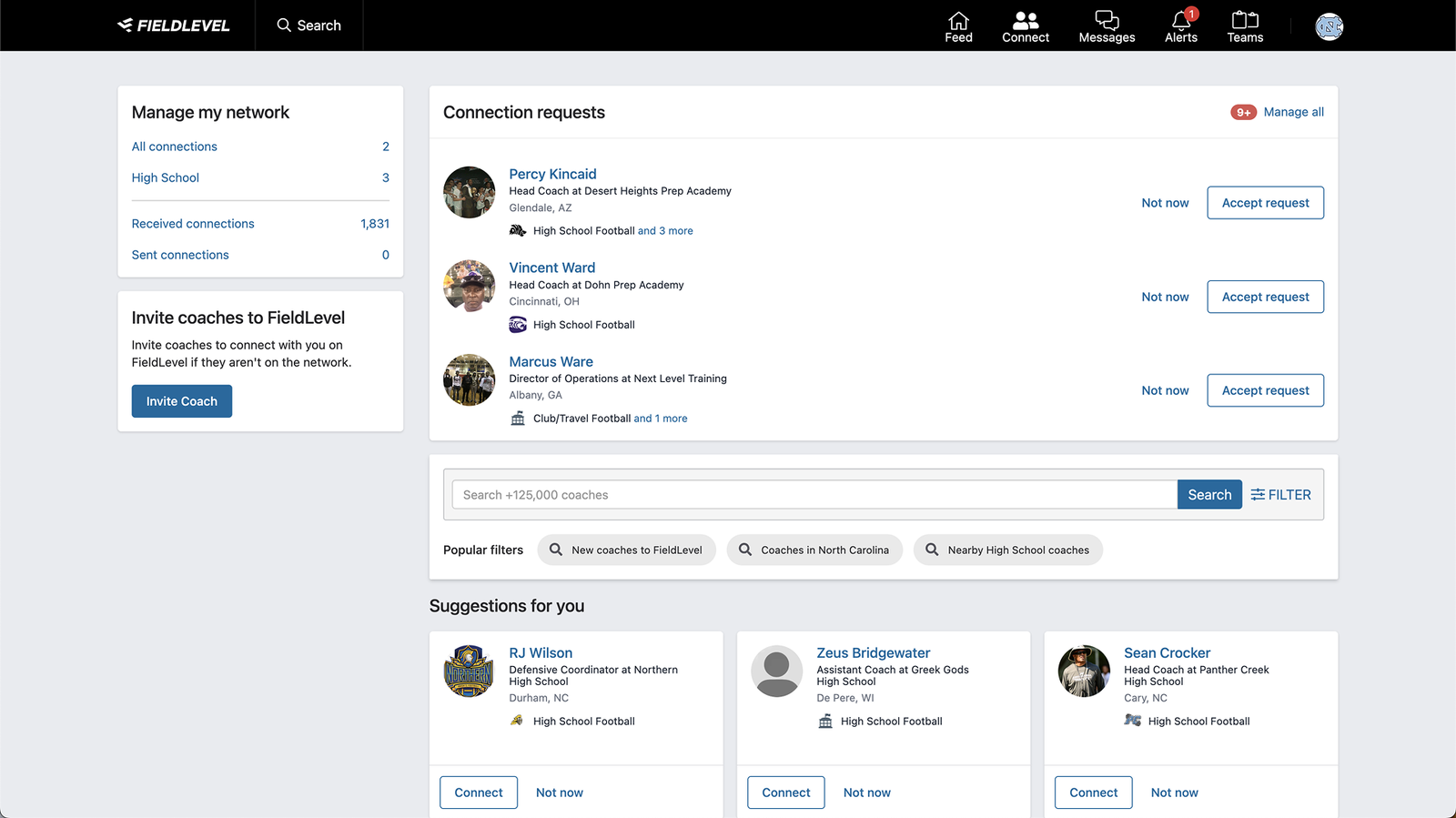Click Marcus Ware's club building icon
1456x818 pixels.
518,419
